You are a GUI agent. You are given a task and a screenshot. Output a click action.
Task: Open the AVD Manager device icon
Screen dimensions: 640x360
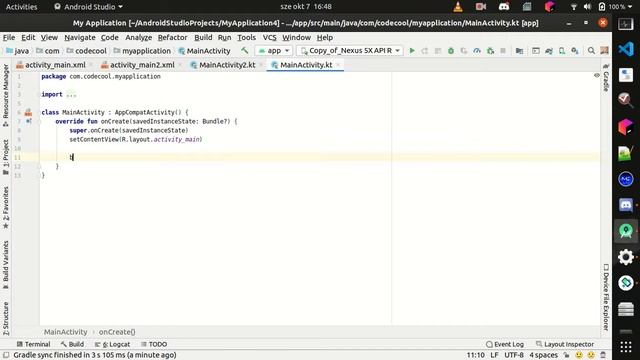coord(562,51)
